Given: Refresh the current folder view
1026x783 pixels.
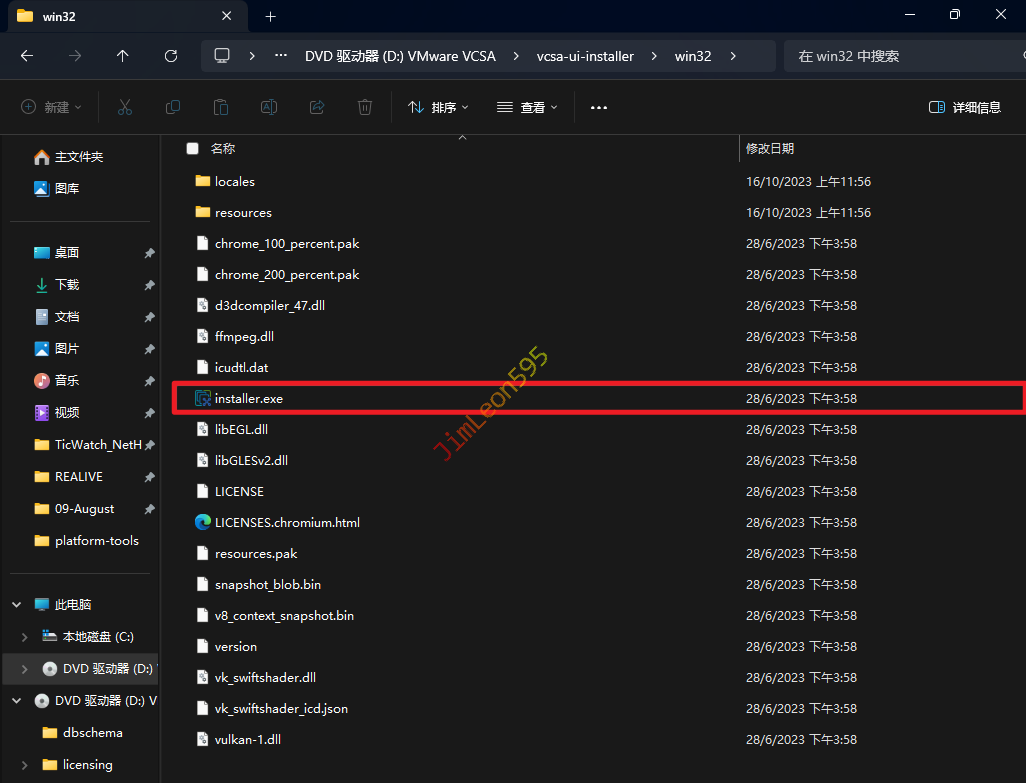Looking at the screenshot, I should click(x=171, y=56).
